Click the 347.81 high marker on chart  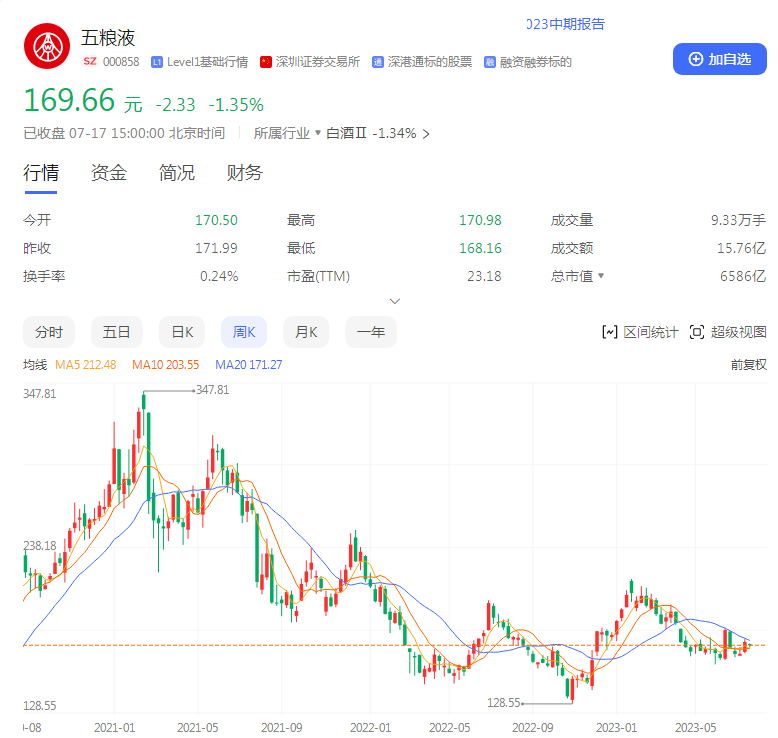[213, 390]
